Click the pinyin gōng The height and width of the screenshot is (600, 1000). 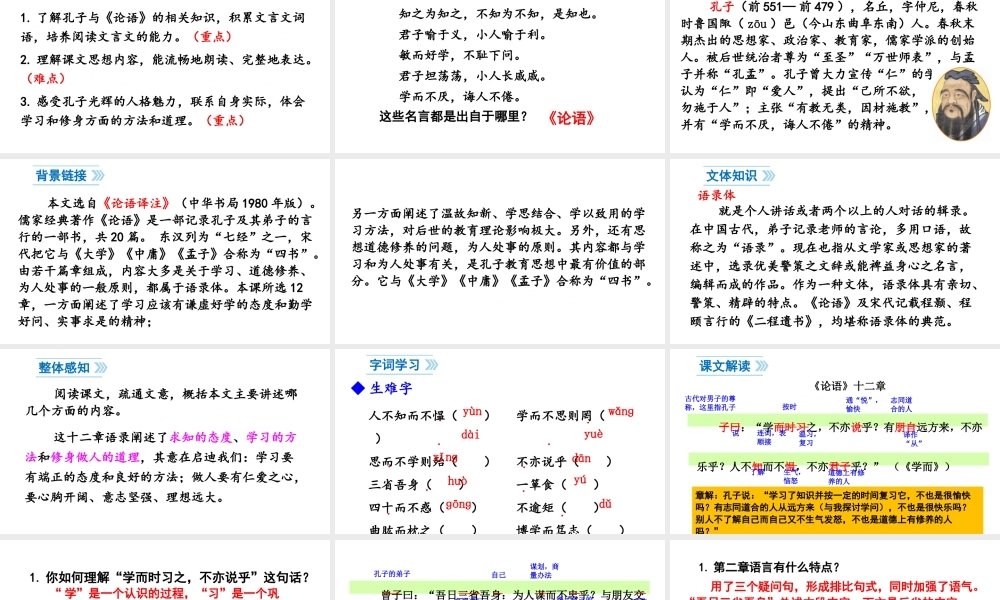point(459,504)
